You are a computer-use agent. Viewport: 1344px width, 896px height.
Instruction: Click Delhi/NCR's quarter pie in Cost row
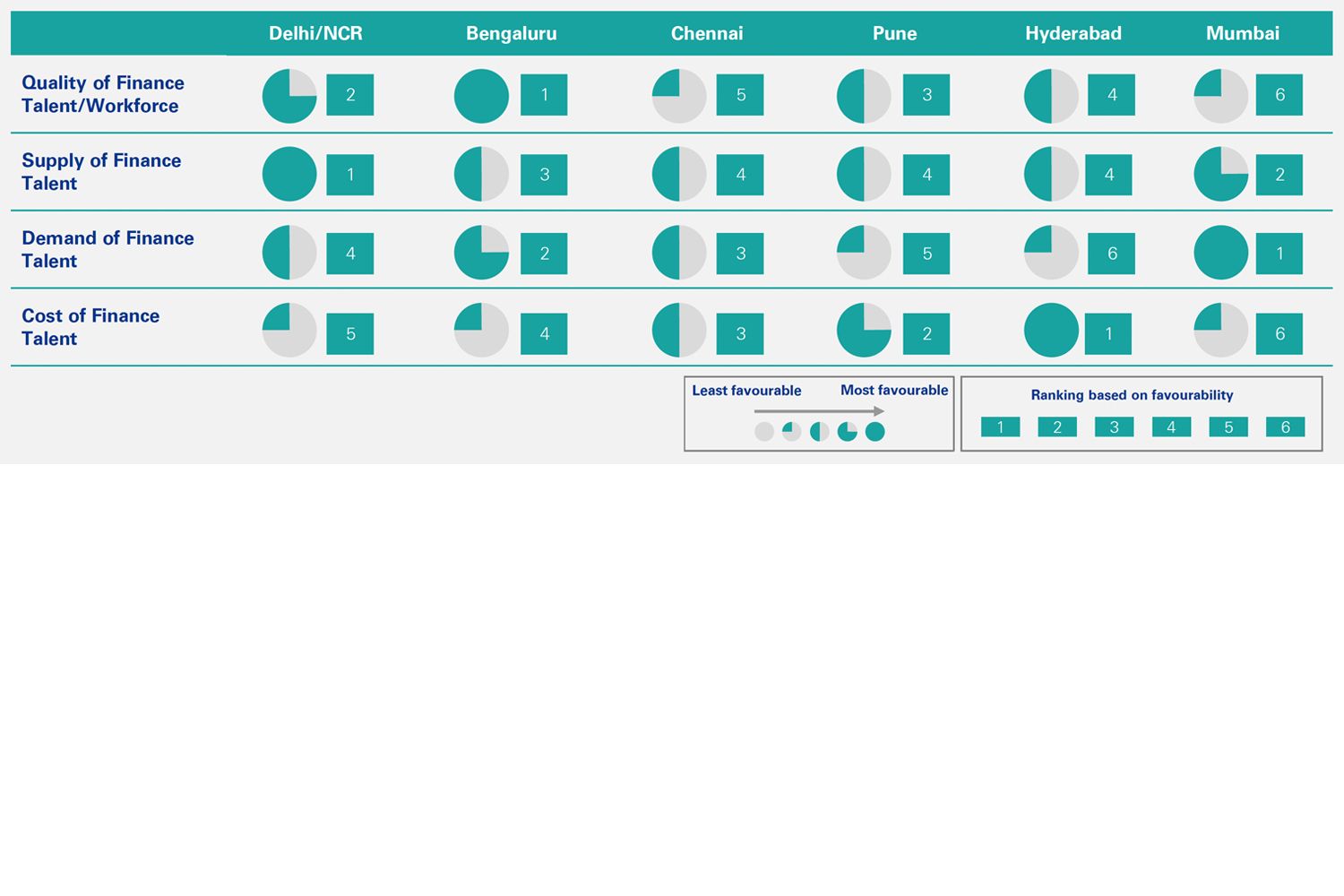click(289, 331)
